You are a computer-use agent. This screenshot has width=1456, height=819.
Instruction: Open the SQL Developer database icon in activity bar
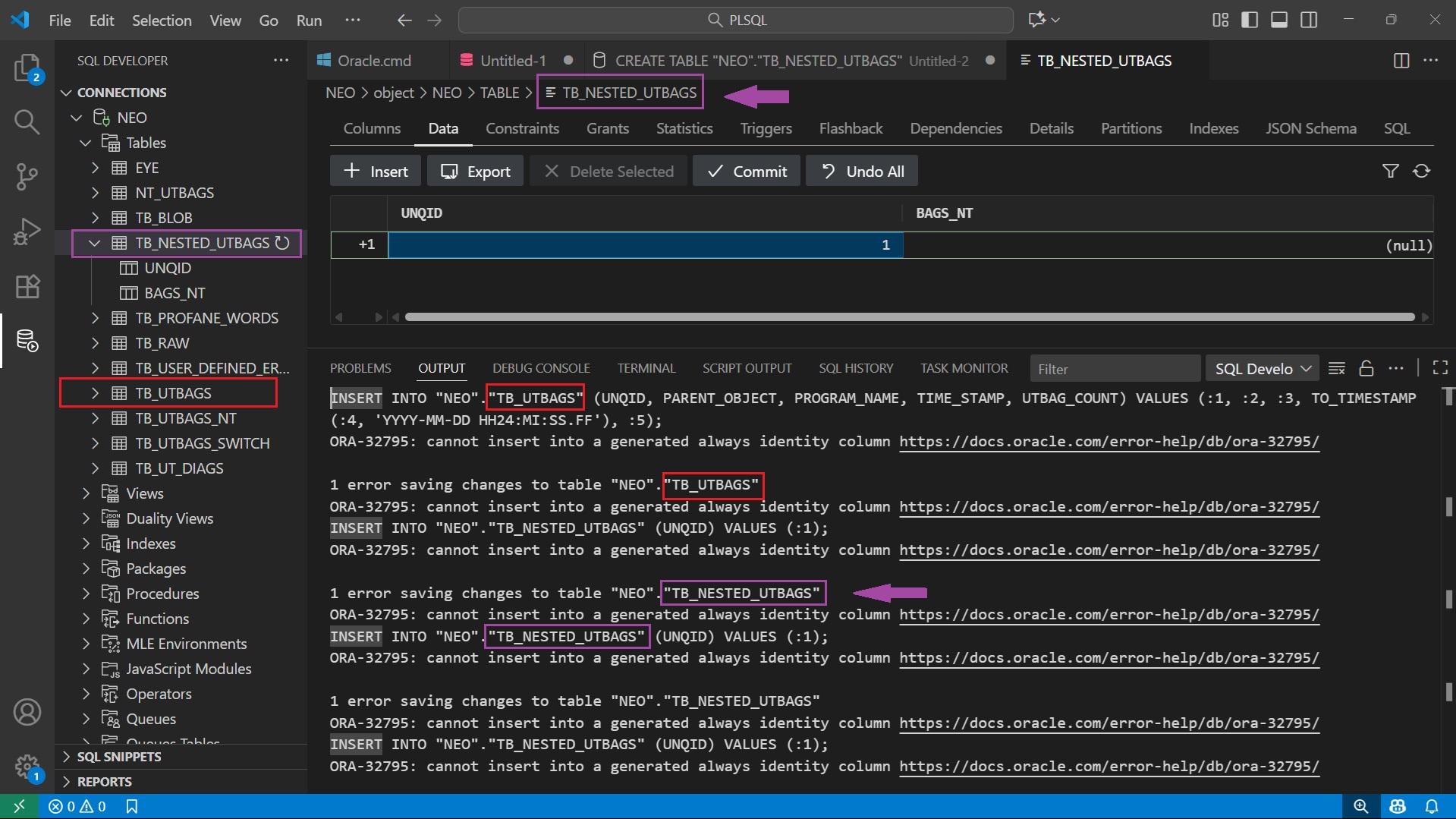pos(27,341)
